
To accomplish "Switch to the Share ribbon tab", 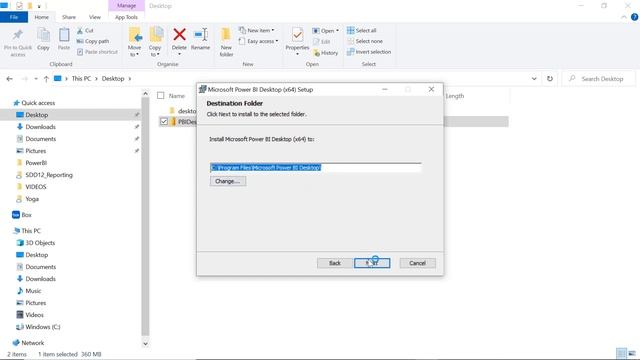I will (x=69, y=17).
